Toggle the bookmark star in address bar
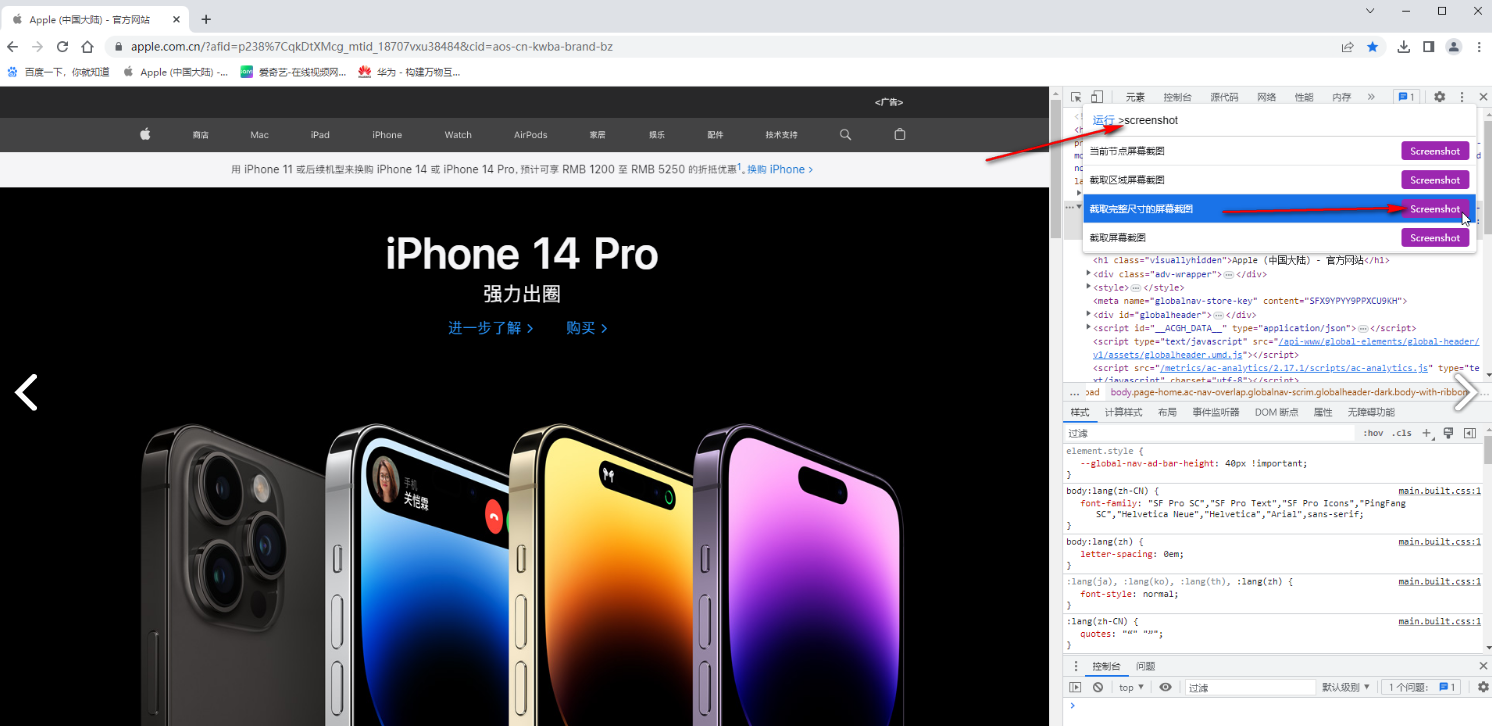Screen dimensions: 1492x726 [1373, 46]
